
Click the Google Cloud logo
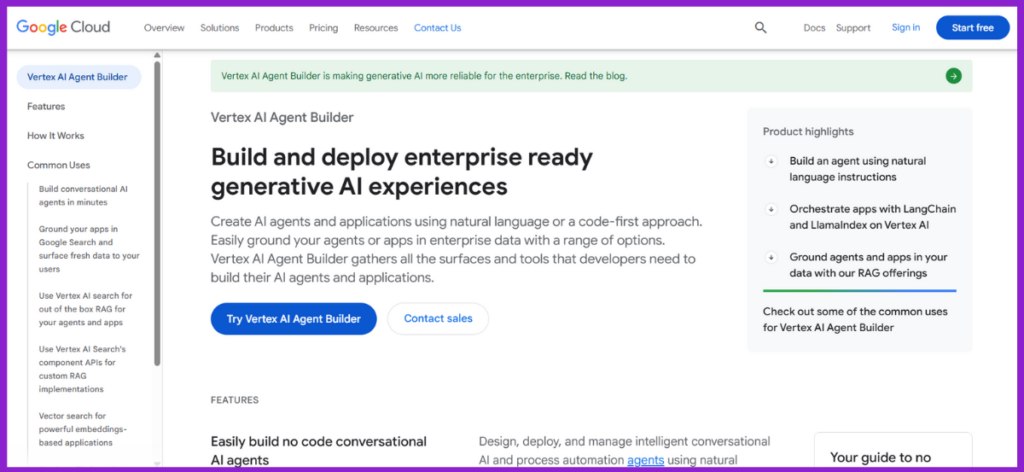63,27
